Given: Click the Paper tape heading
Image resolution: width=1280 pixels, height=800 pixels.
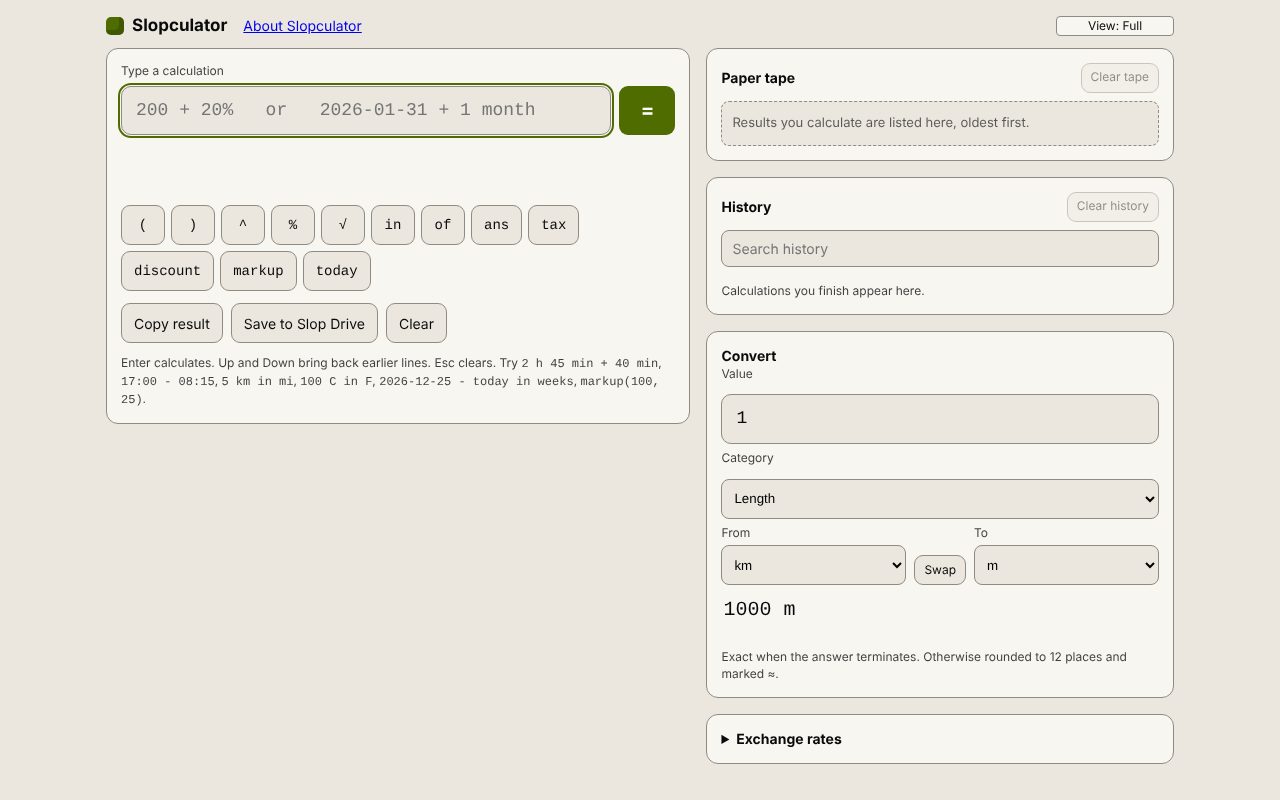Looking at the screenshot, I should point(758,78).
